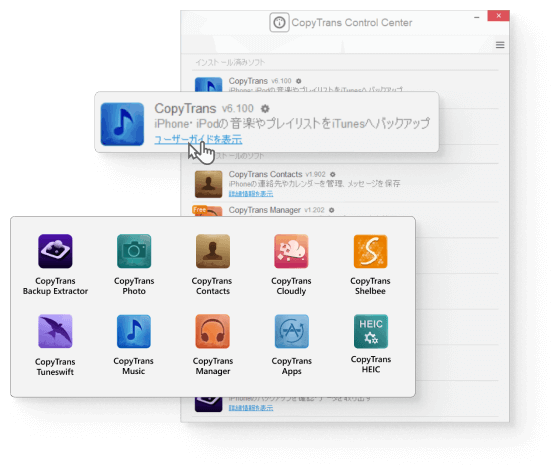Click the Free CopyTrans Manager list icon
The width and height of the screenshot is (560, 473).
(207, 211)
